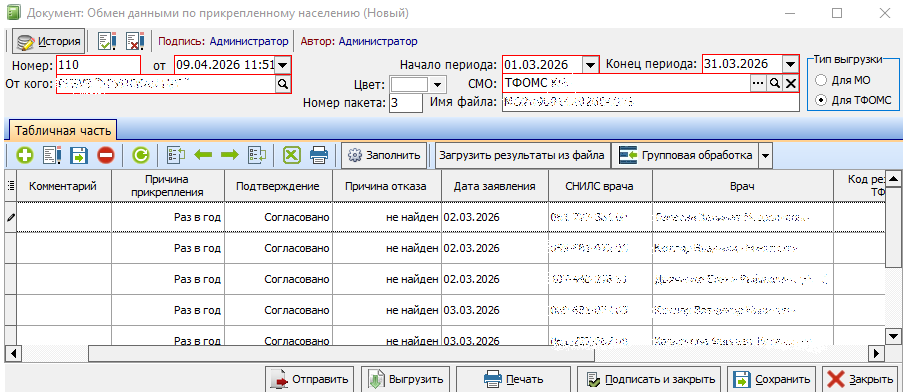Click the 'Причина отказа' column header
The height and width of the screenshot is (392, 904).
[387, 186]
